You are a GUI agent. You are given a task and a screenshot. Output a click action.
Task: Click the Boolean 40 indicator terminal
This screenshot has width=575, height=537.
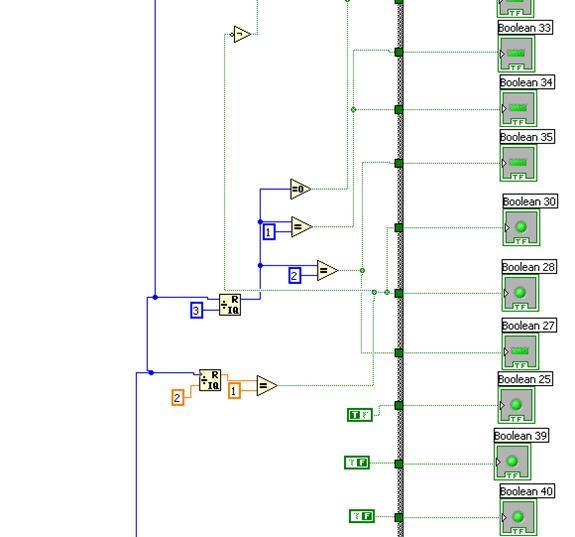[518, 517]
